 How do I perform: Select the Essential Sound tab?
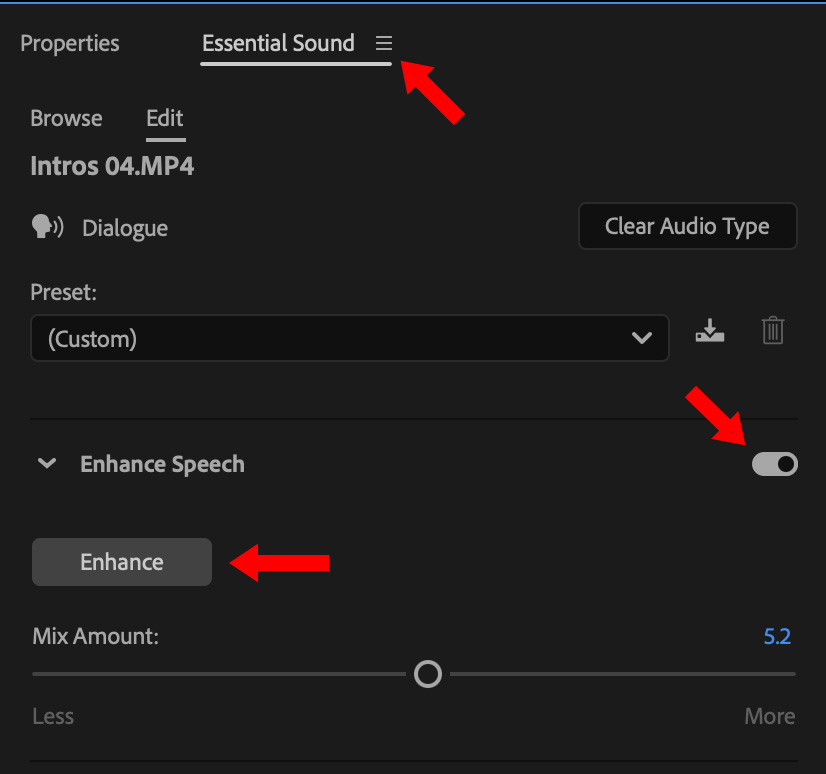coord(278,44)
